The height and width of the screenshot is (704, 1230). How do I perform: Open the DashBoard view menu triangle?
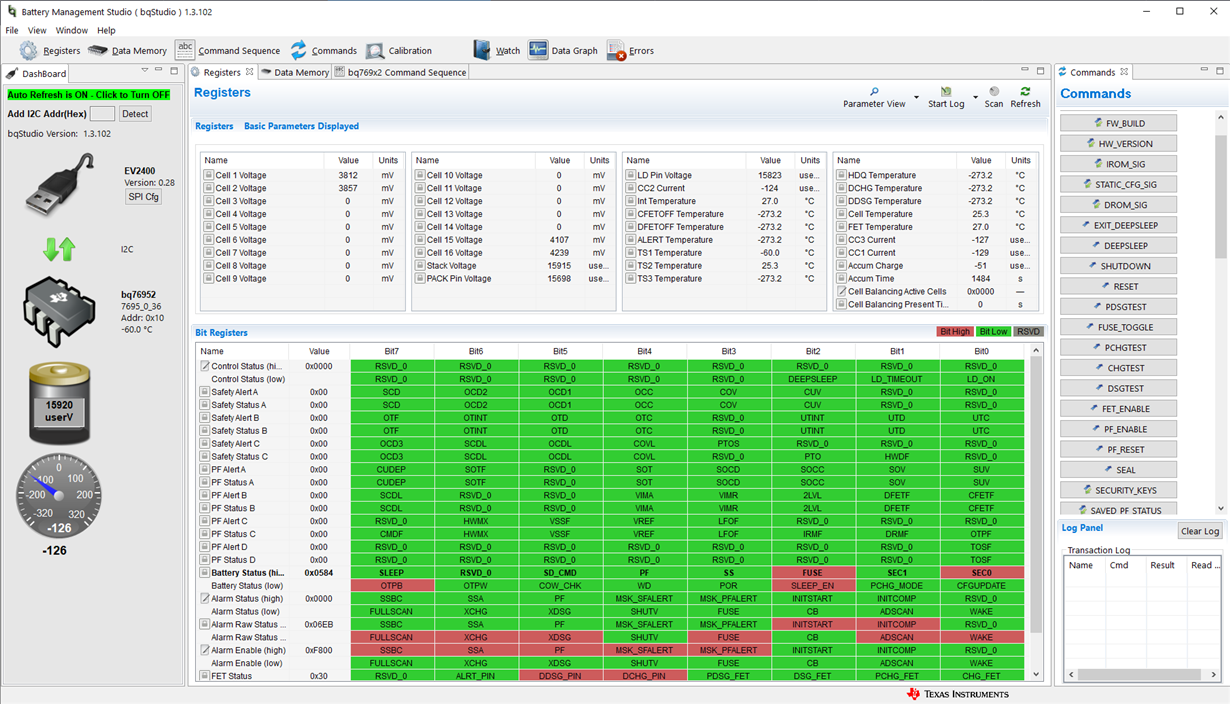pos(144,71)
